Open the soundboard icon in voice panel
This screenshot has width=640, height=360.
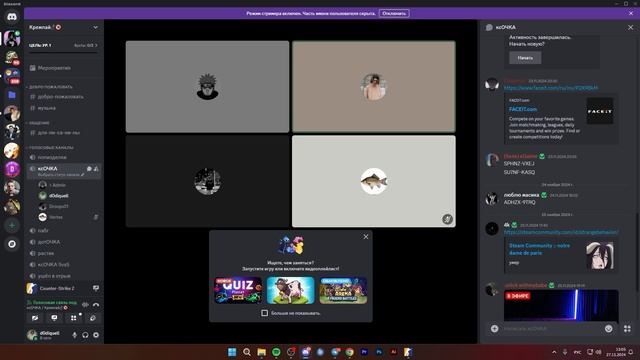point(93,318)
